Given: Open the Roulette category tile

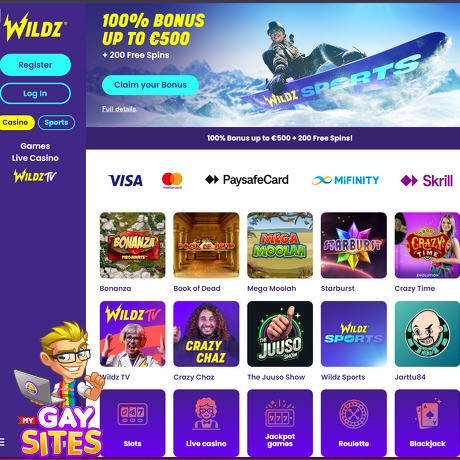Looking at the screenshot, I should point(354,423).
